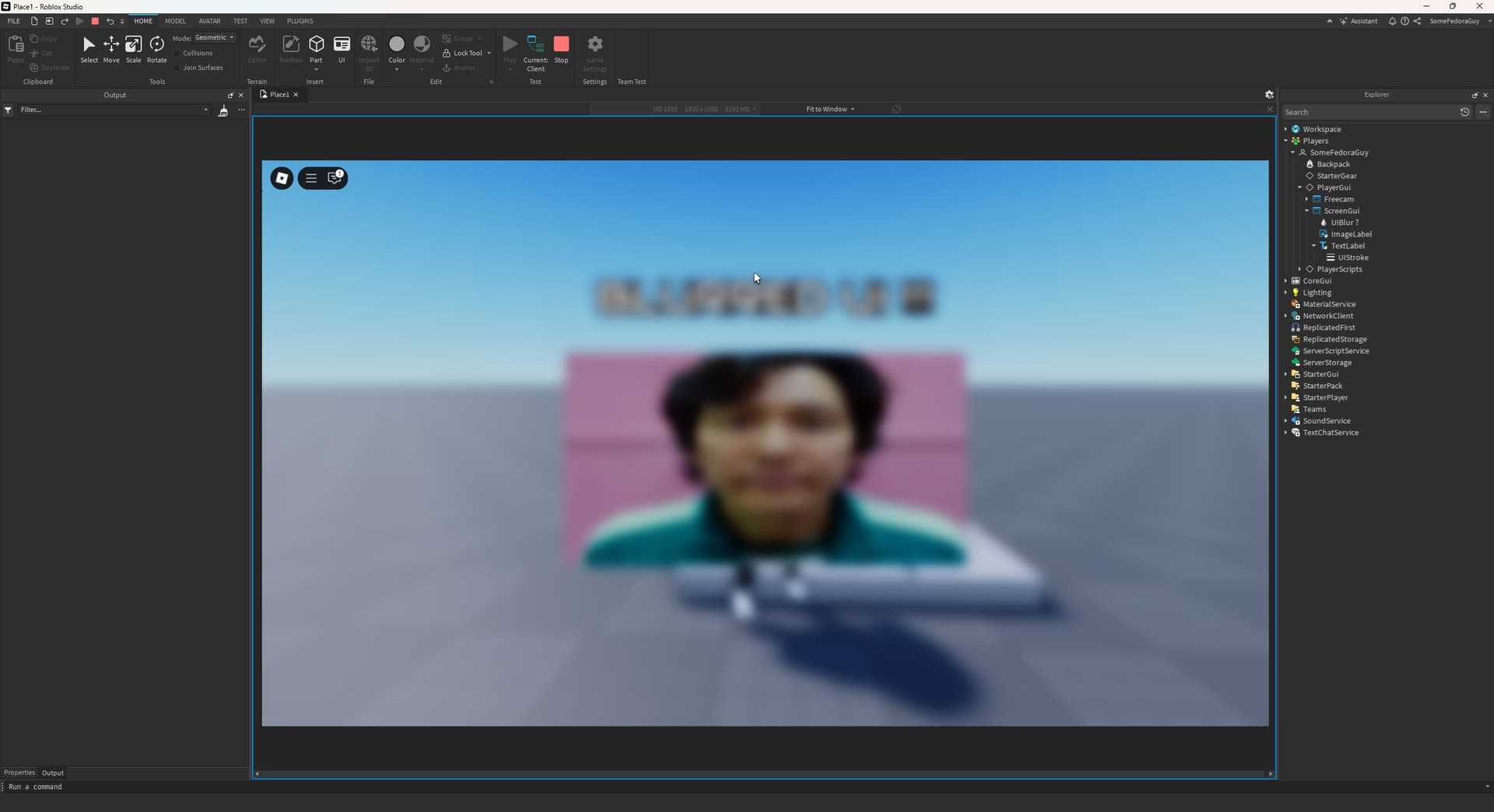
Task: Click Explorer search history icon
Action: point(1464,112)
